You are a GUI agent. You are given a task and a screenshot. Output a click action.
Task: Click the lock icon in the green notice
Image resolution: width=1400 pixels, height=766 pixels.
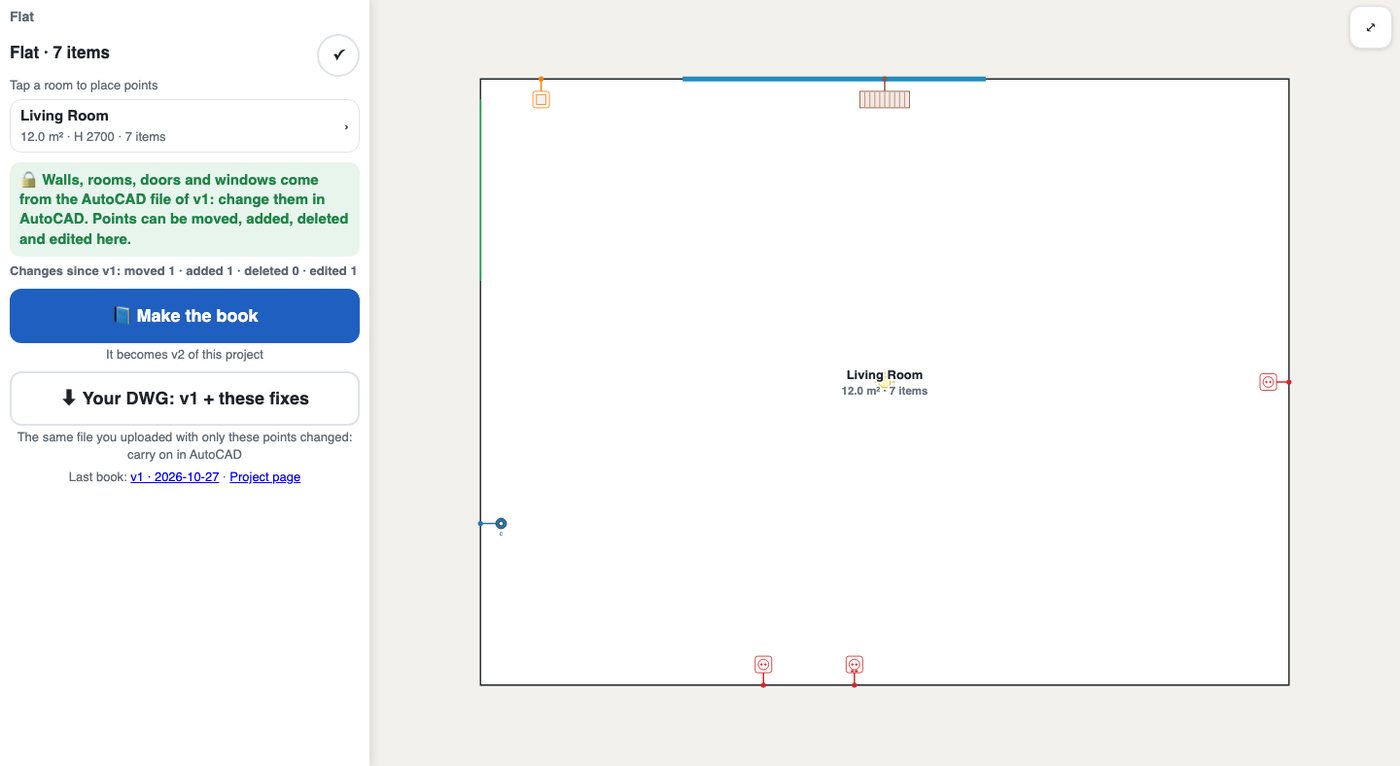pyautogui.click(x=28, y=180)
